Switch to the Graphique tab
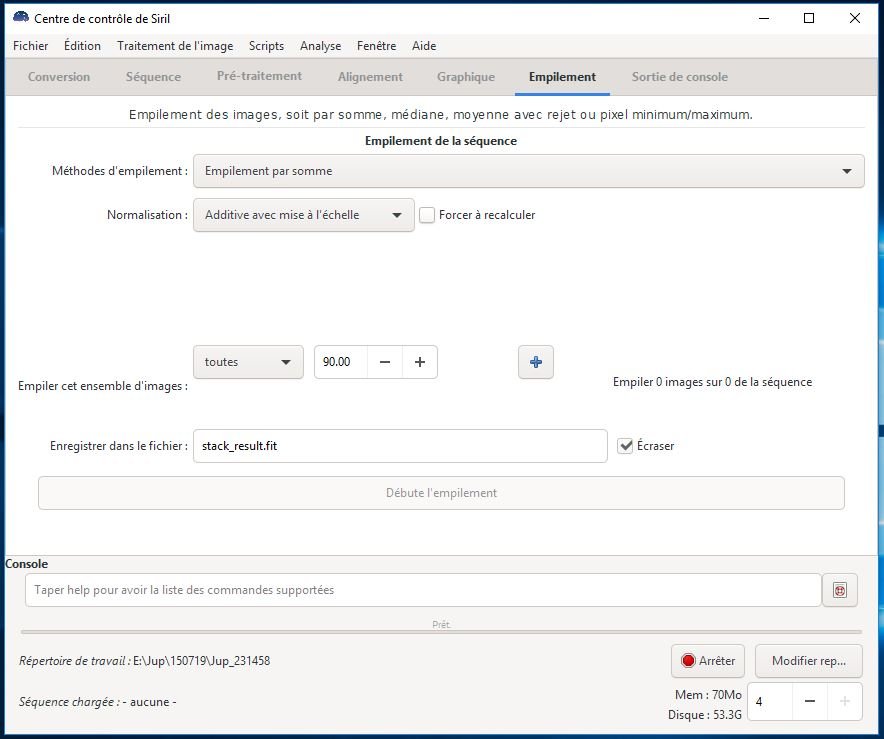884x739 pixels. click(466, 77)
